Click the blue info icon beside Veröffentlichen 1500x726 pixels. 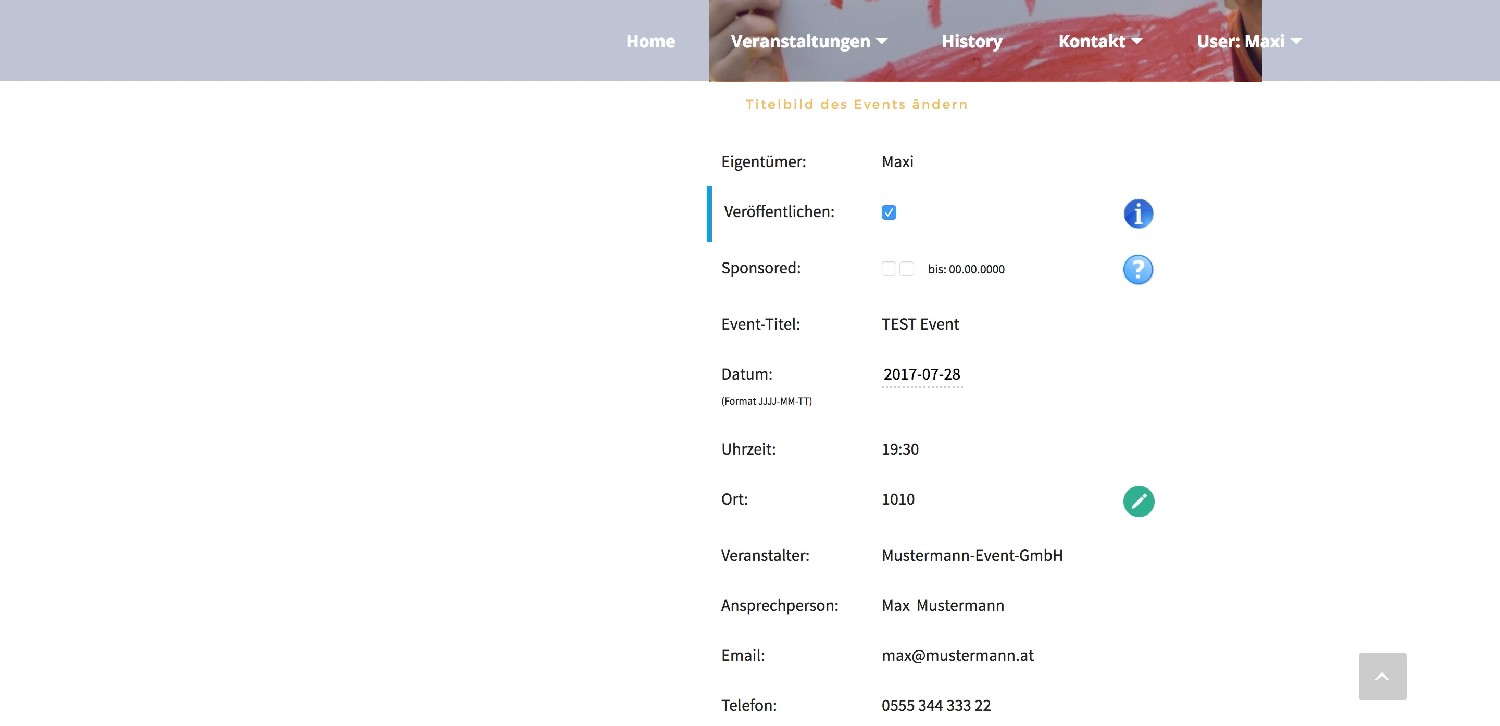click(1138, 214)
